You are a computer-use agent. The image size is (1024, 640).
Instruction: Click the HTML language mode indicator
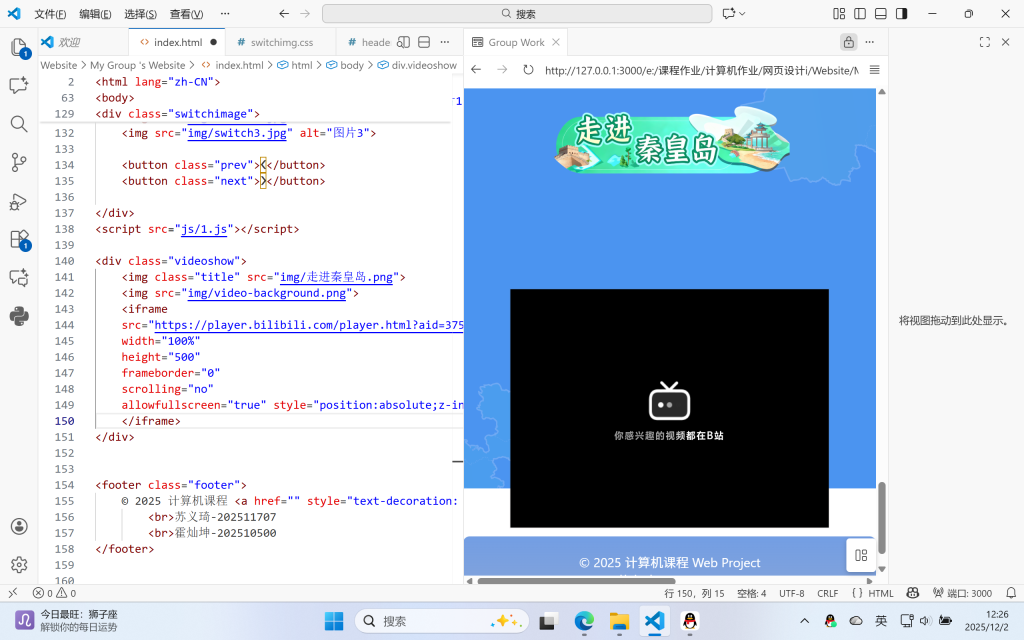880,593
